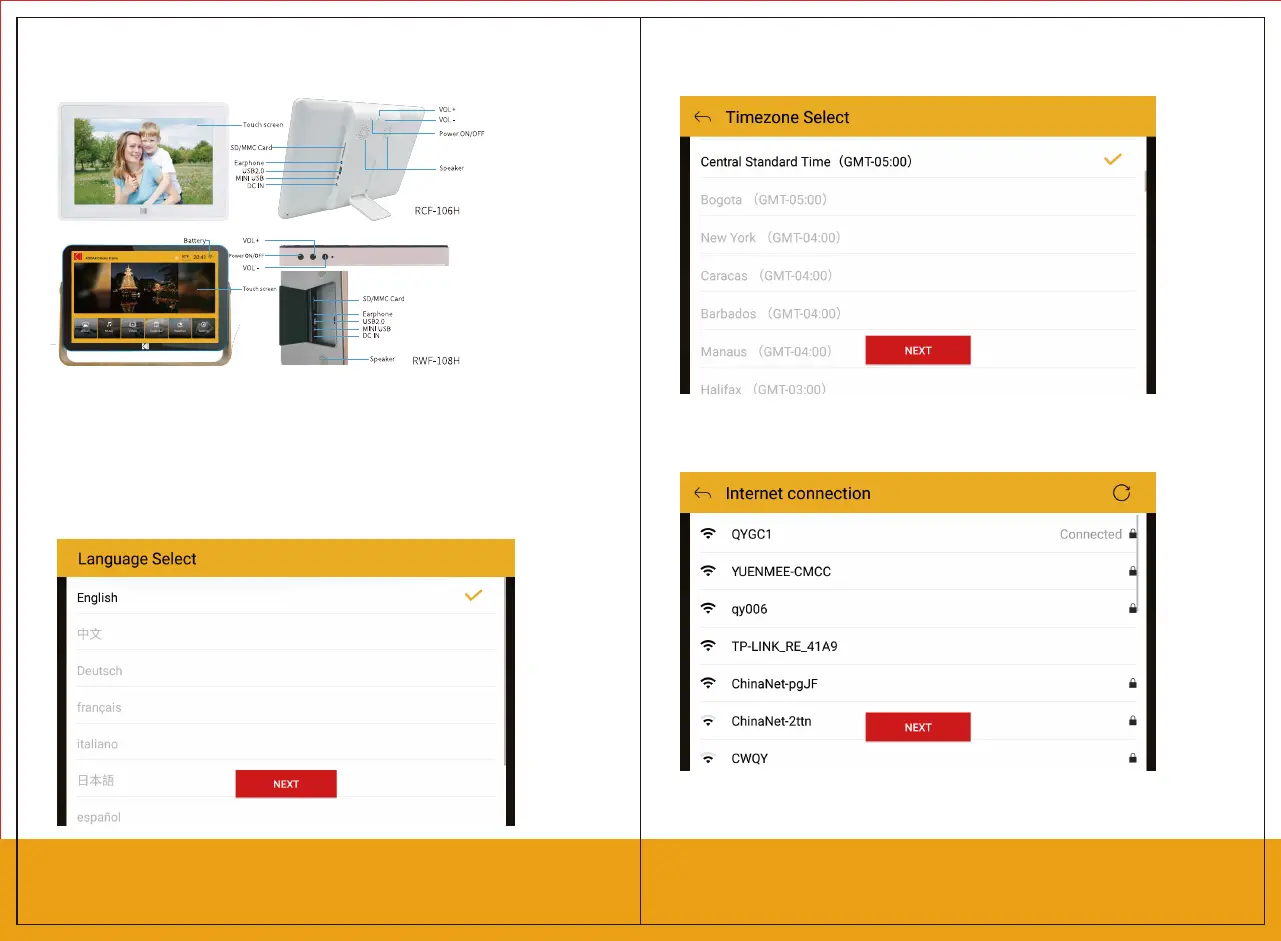
Task: Open Settings gear on device home screen
Action: tap(203, 326)
